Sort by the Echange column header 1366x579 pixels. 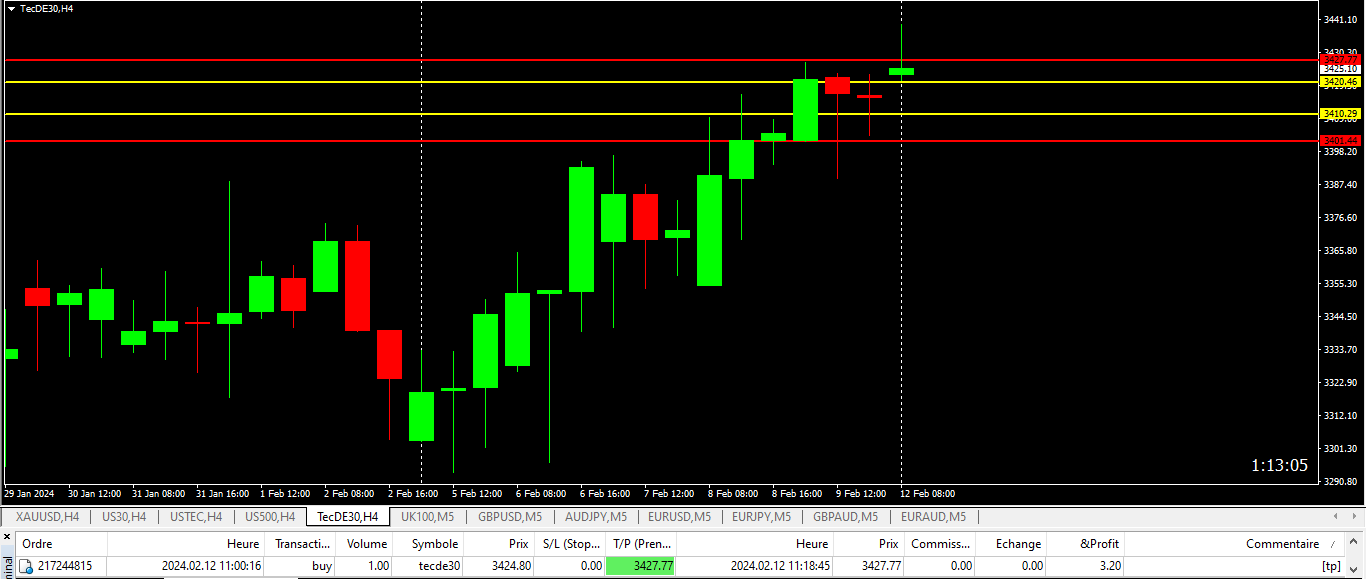[x=1011, y=544]
